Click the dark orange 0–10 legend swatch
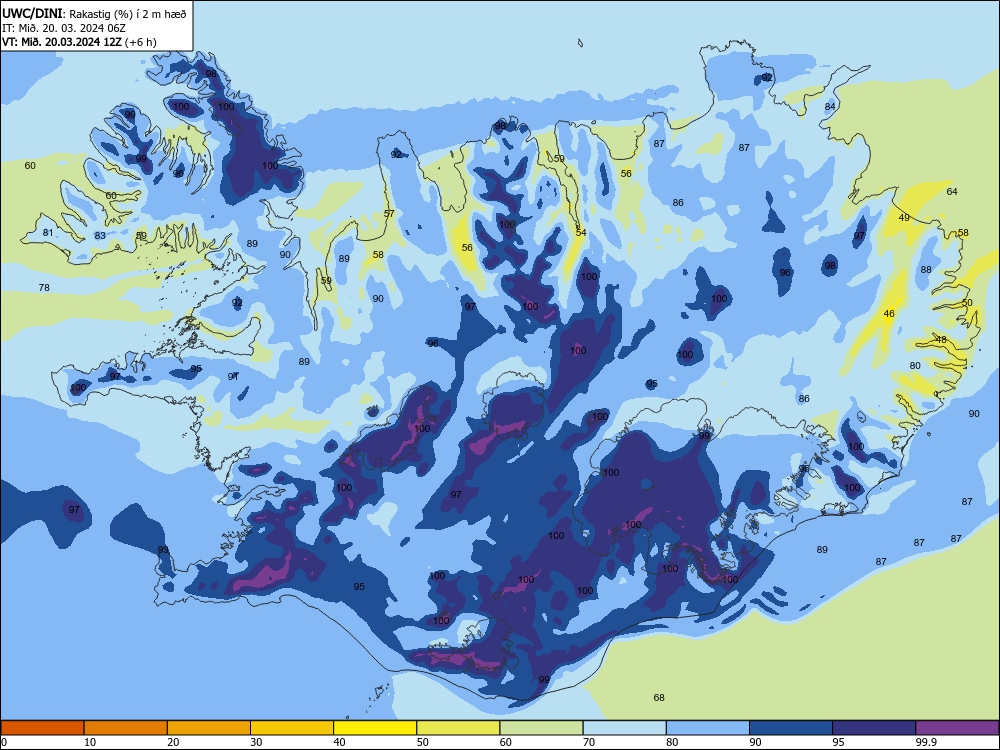This screenshot has height=750, width=1000. (x=42, y=728)
